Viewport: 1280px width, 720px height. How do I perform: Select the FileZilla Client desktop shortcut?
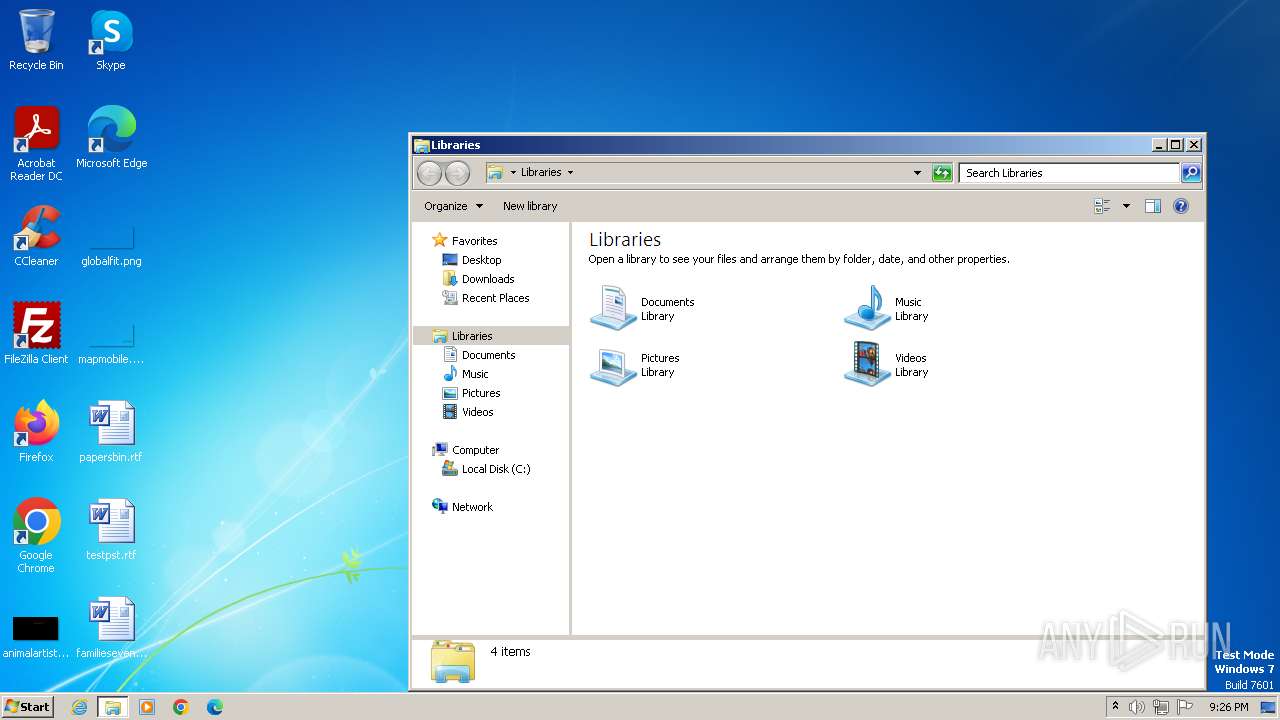click(36, 333)
